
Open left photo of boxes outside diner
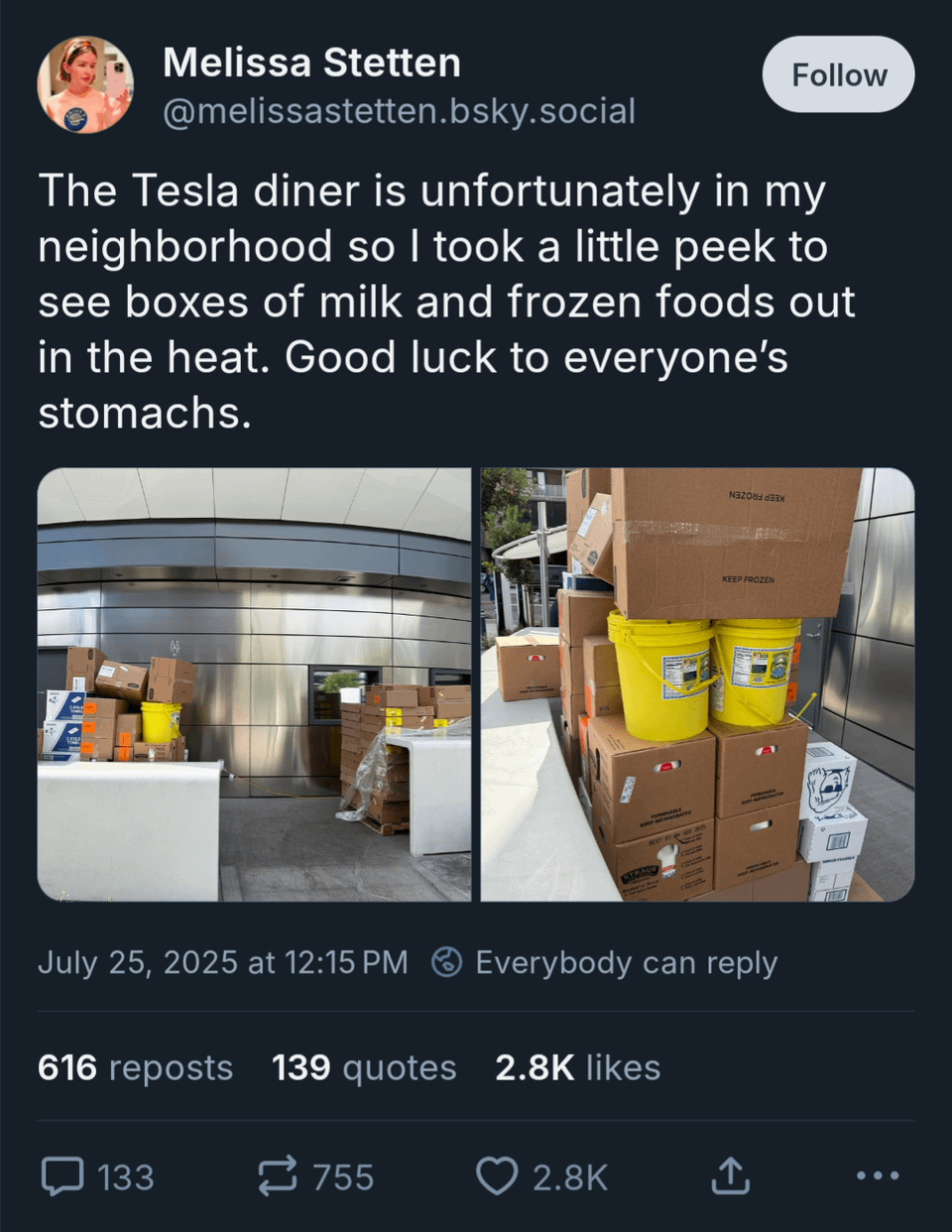point(254,684)
